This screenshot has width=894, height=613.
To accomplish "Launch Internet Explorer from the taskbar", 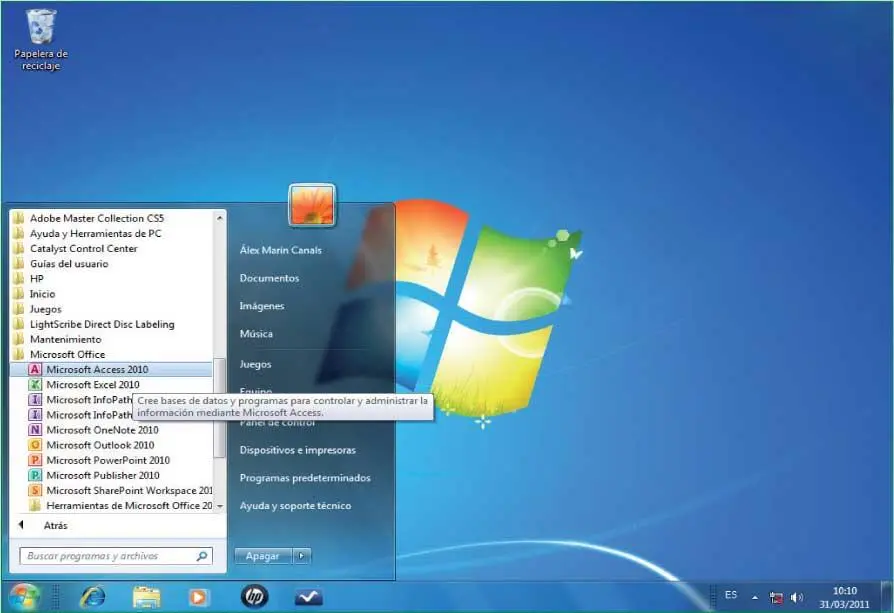I will (x=93, y=597).
